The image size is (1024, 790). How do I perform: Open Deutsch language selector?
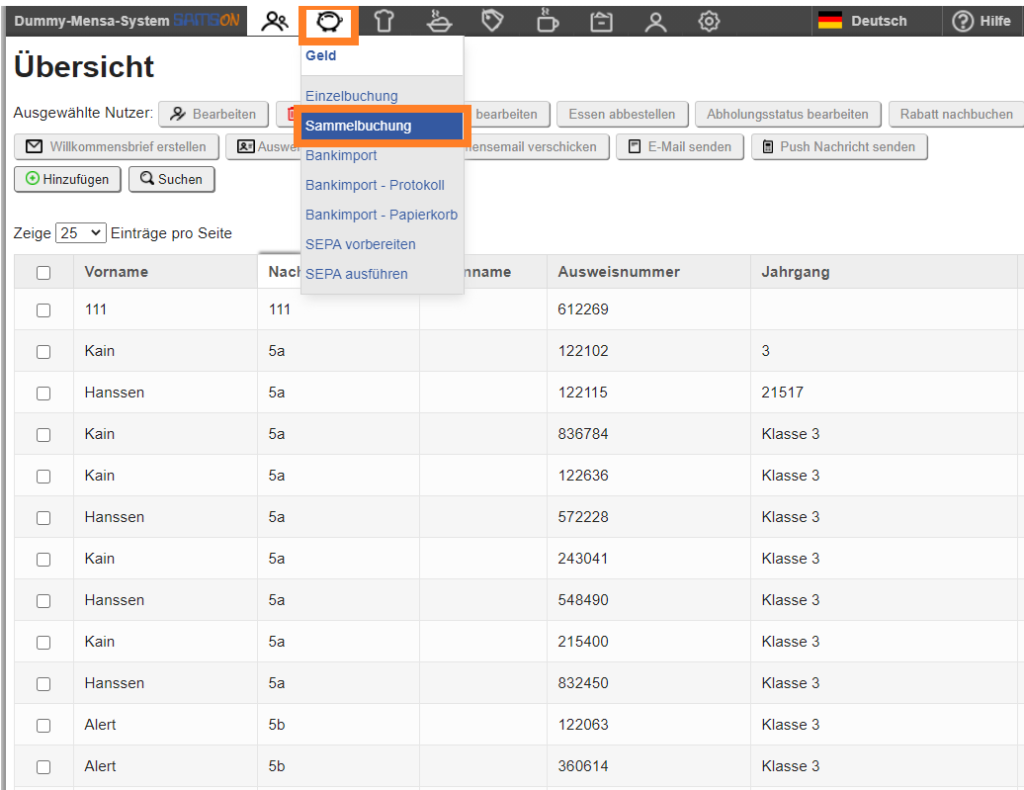pyautogui.click(x=878, y=21)
